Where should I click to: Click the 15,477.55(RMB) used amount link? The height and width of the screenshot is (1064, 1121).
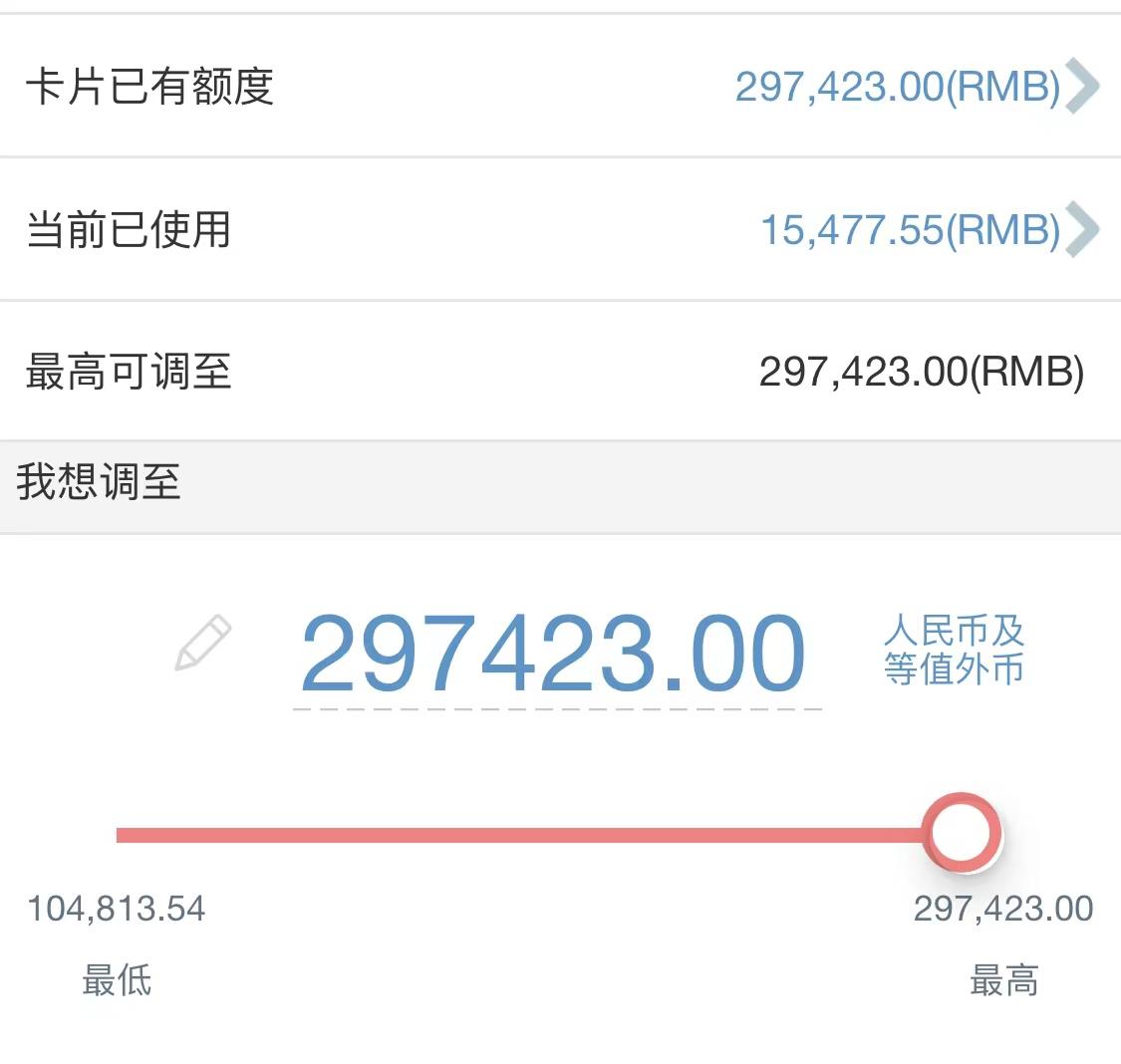911,229
